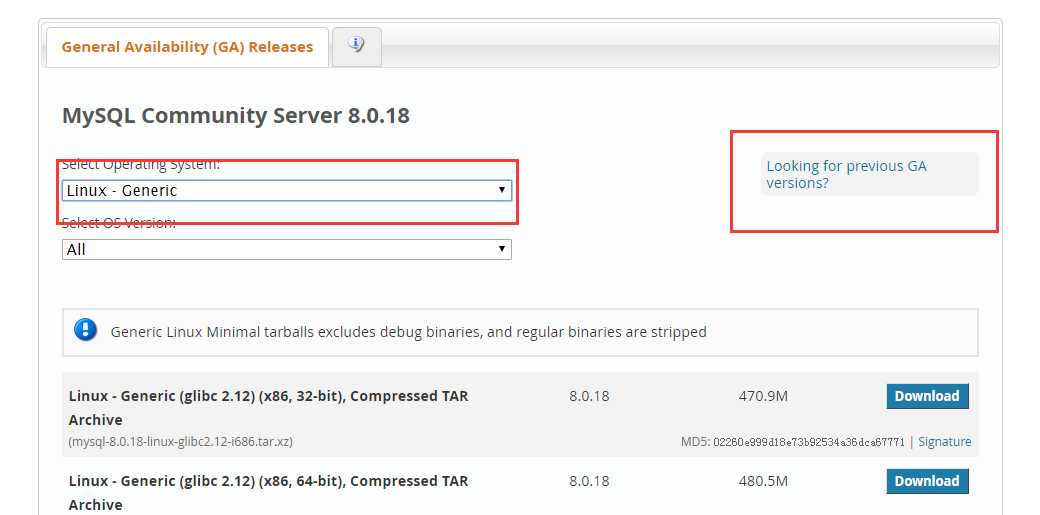Click the 480.5M file size value
1040x515 pixels.
coord(763,481)
